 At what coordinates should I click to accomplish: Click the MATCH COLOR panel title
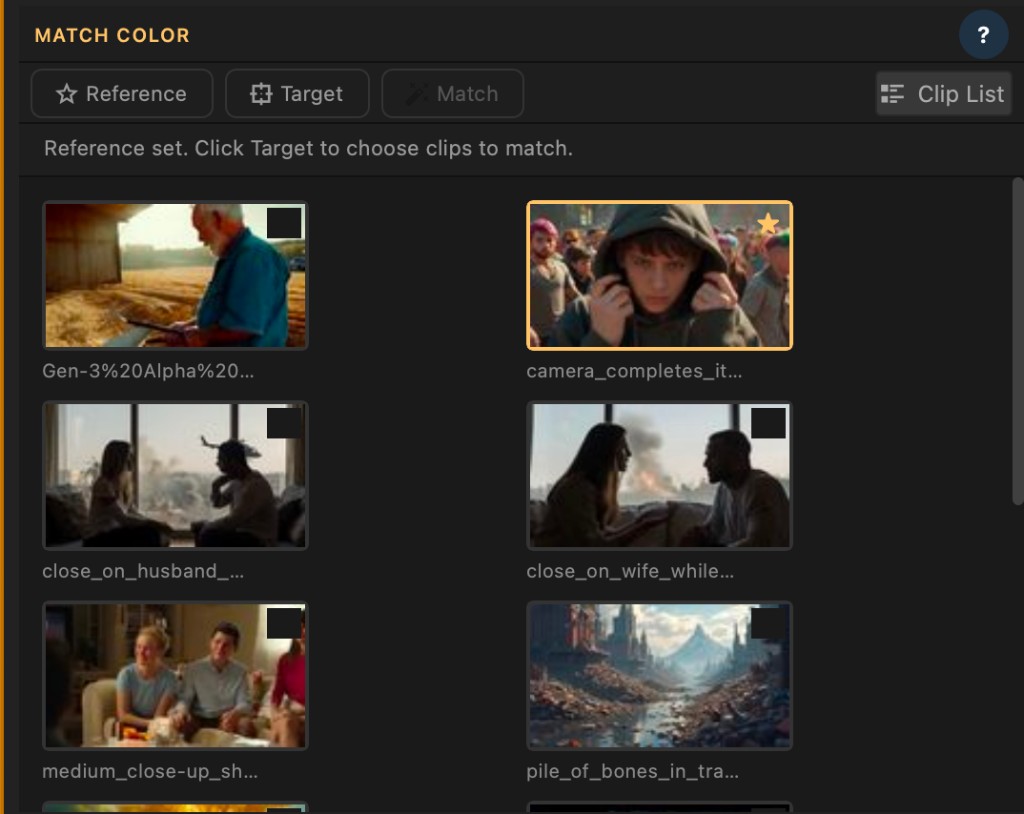pos(112,35)
